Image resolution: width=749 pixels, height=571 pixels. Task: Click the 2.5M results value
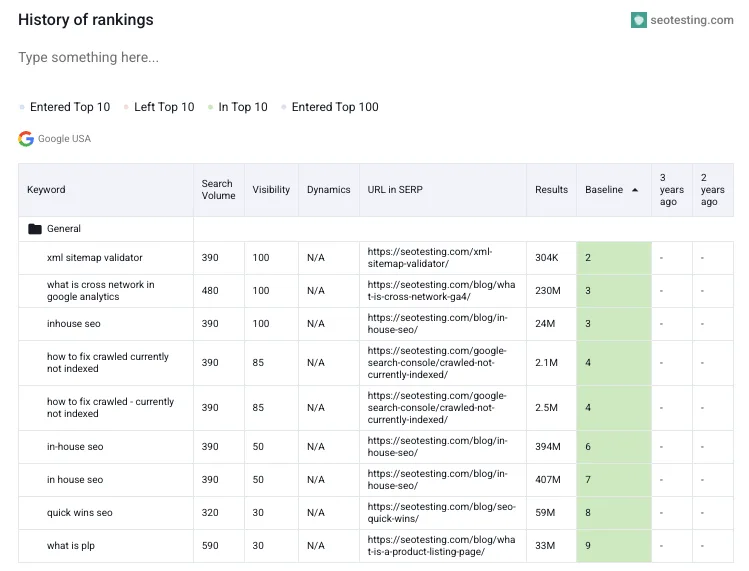point(546,408)
